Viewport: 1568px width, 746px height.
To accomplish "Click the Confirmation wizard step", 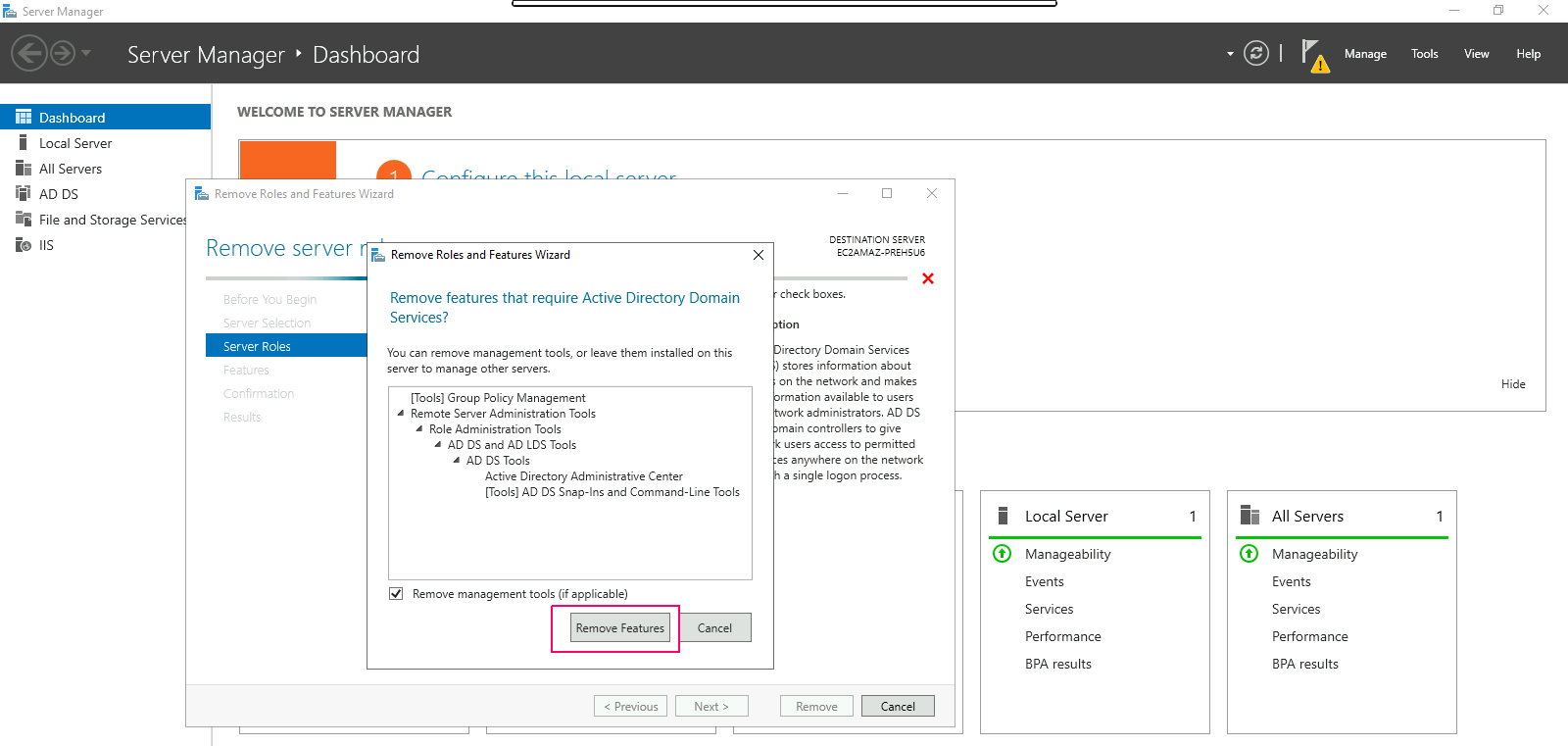I will 259,393.
